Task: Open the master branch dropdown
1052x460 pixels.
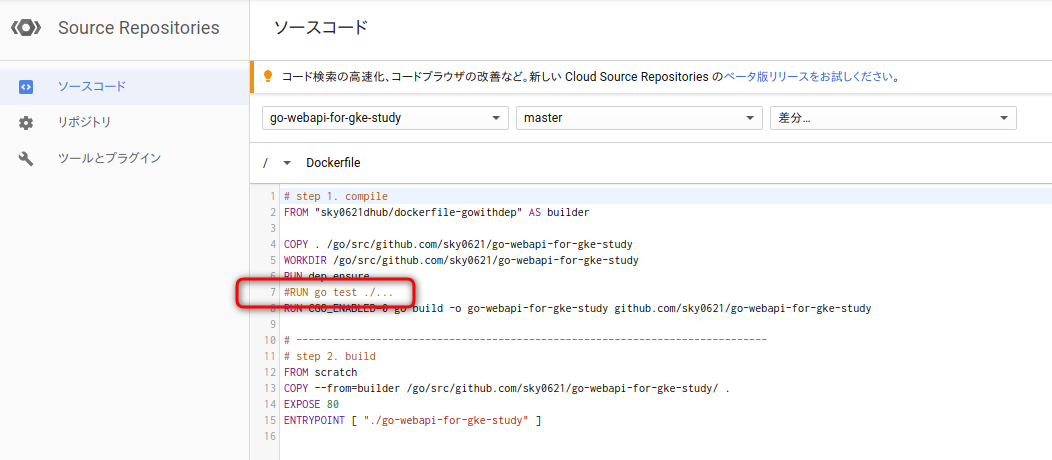Action: click(639, 118)
